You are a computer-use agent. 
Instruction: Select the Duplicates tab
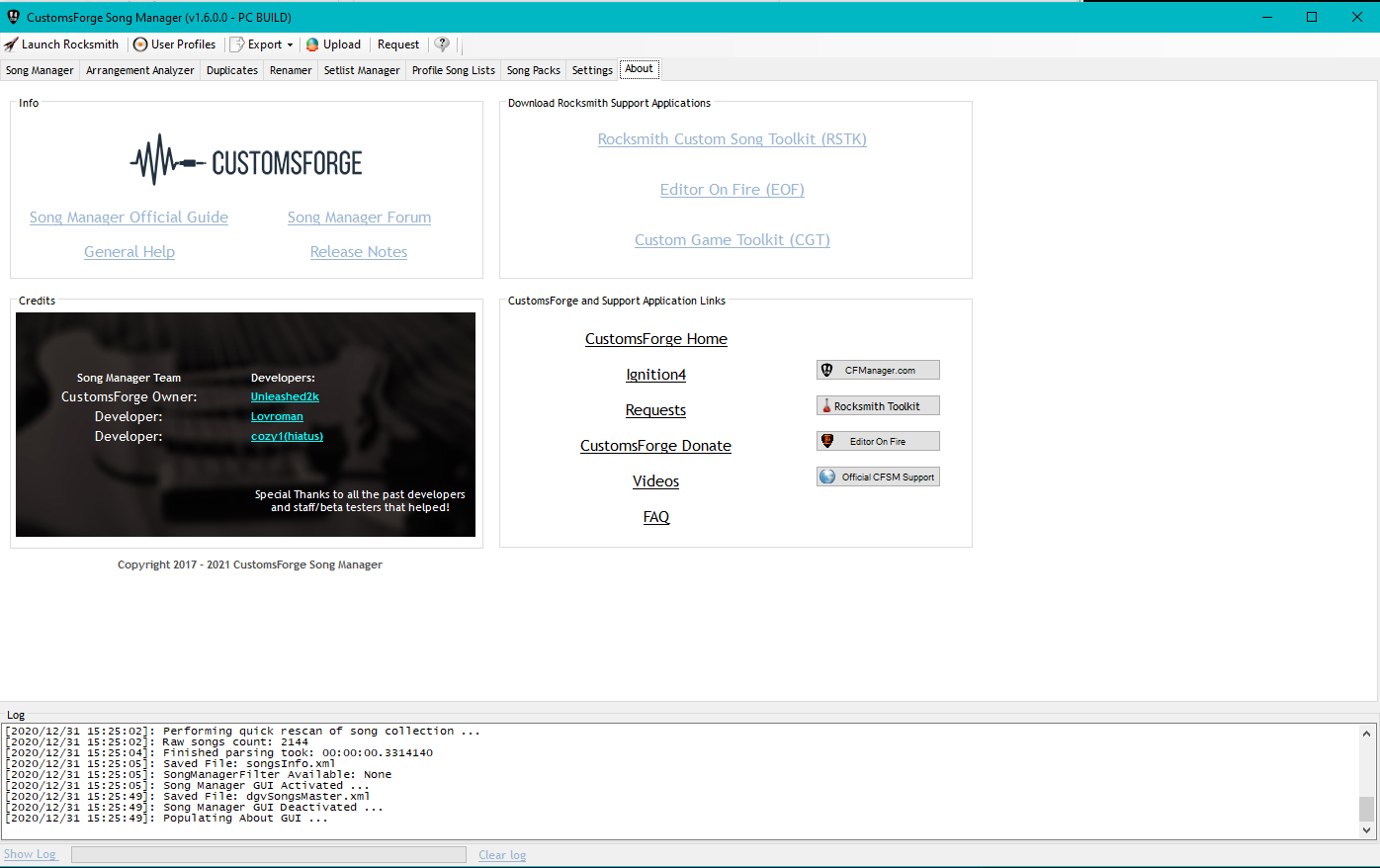pyautogui.click(x=231, y=69)
